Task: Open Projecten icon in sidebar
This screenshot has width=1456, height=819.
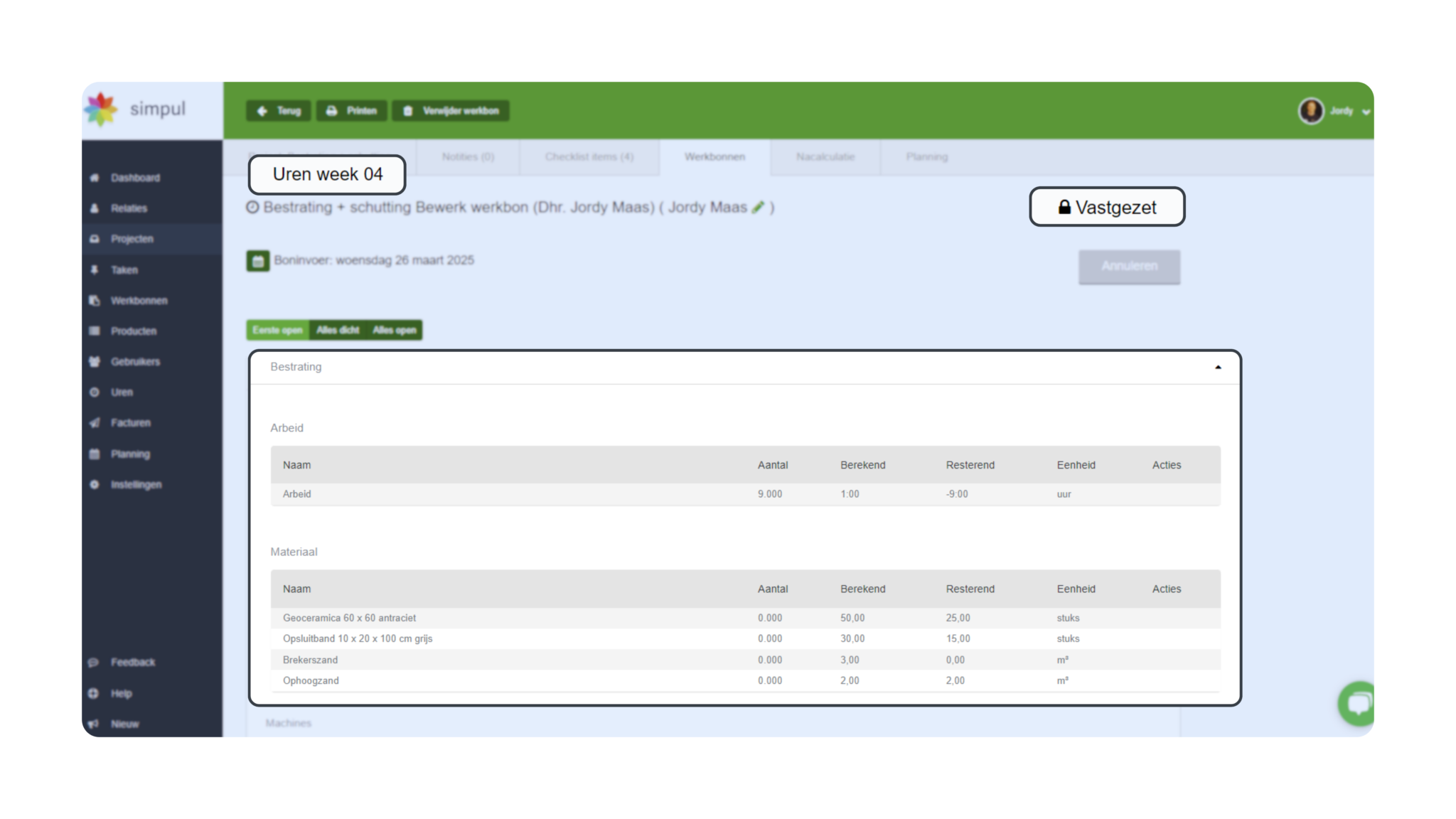Action: coord(95,239)
